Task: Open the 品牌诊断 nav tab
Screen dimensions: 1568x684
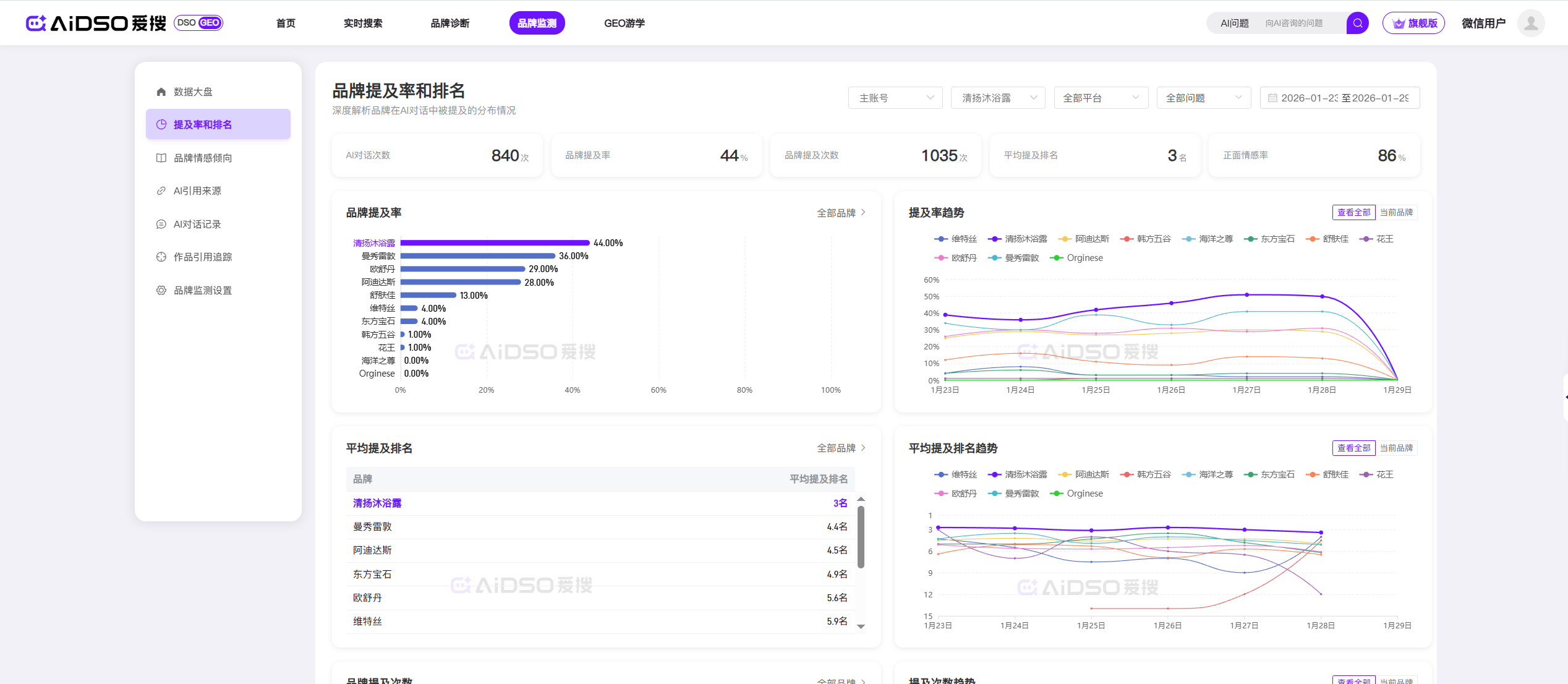Action: click(x=450, y=23)
